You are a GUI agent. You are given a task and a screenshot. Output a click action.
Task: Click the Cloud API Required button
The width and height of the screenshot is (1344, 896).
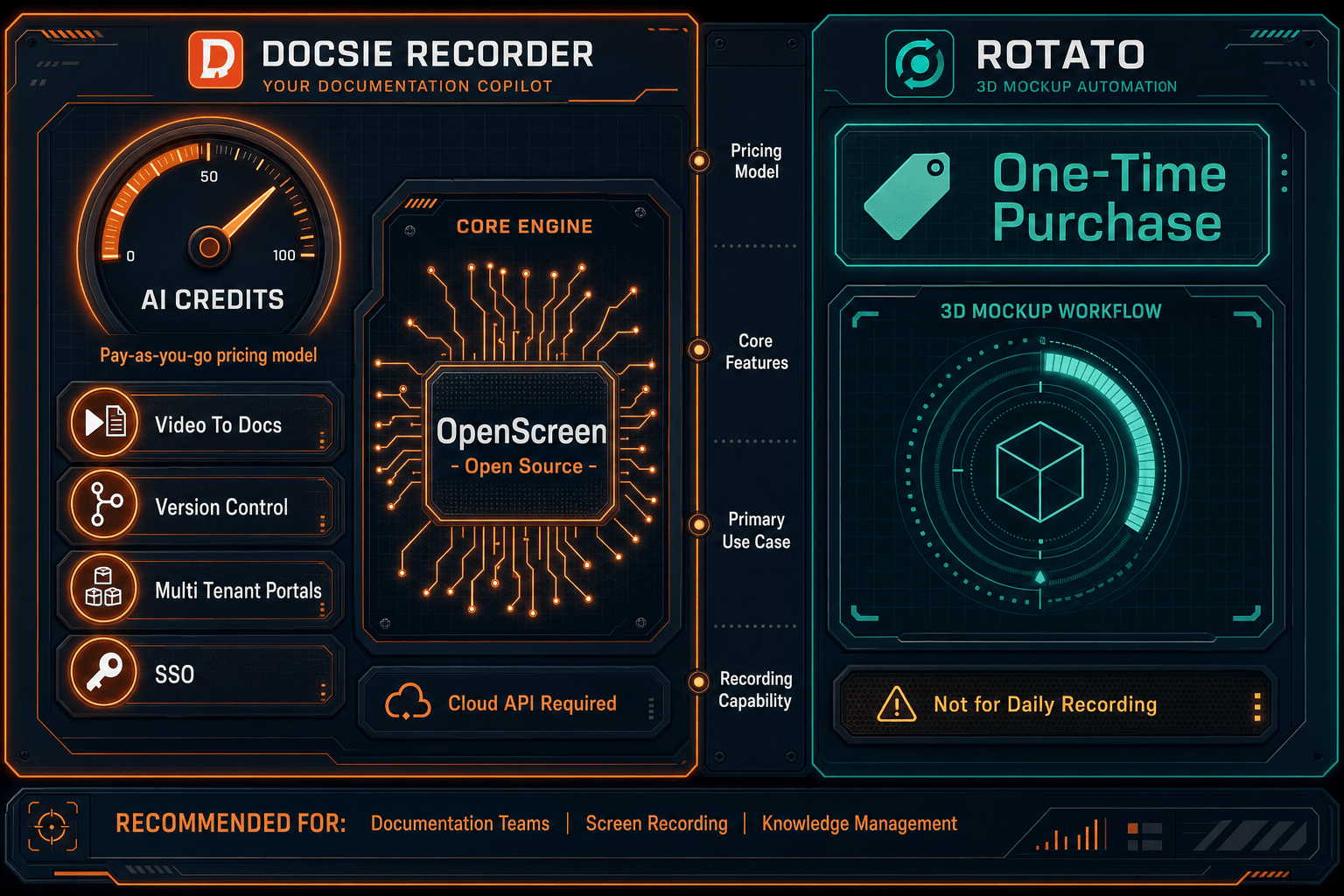[x=514, y=703]
